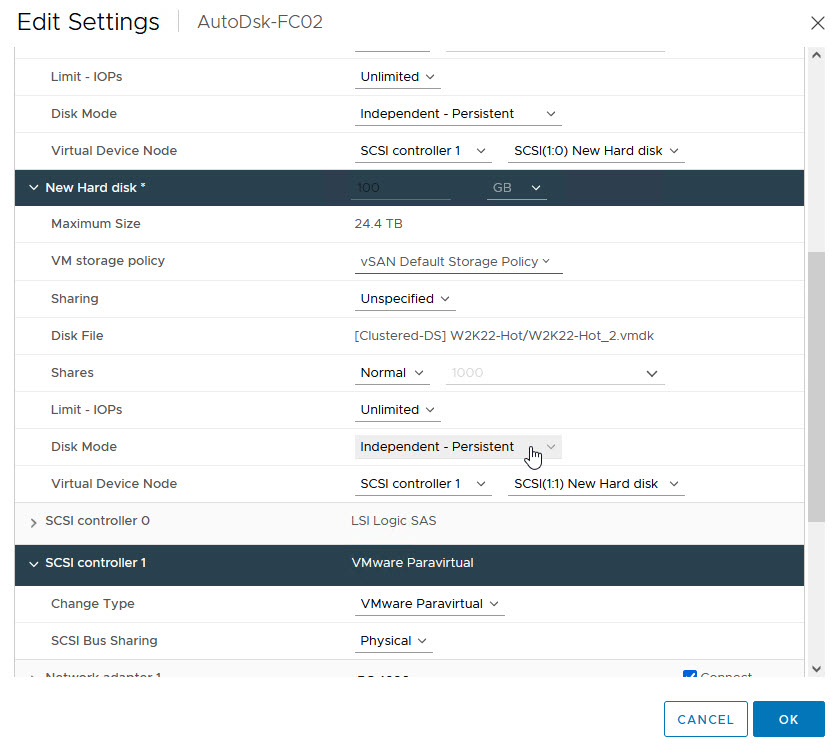Open the Sharing Unspecified dropdown
The image size is (836, 748).
(405, 299)
